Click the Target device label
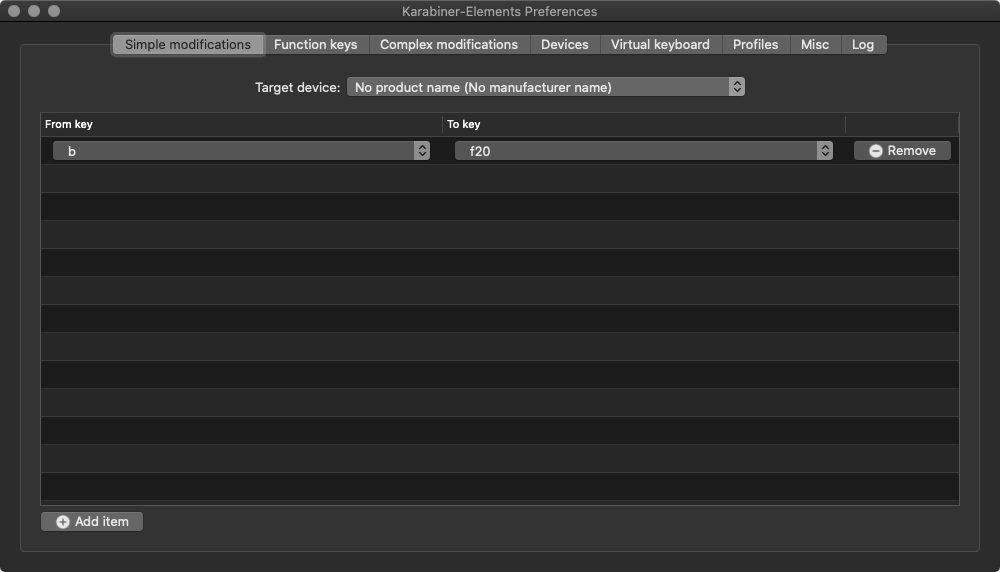The image size is (1000, 572). click(298, 87)
